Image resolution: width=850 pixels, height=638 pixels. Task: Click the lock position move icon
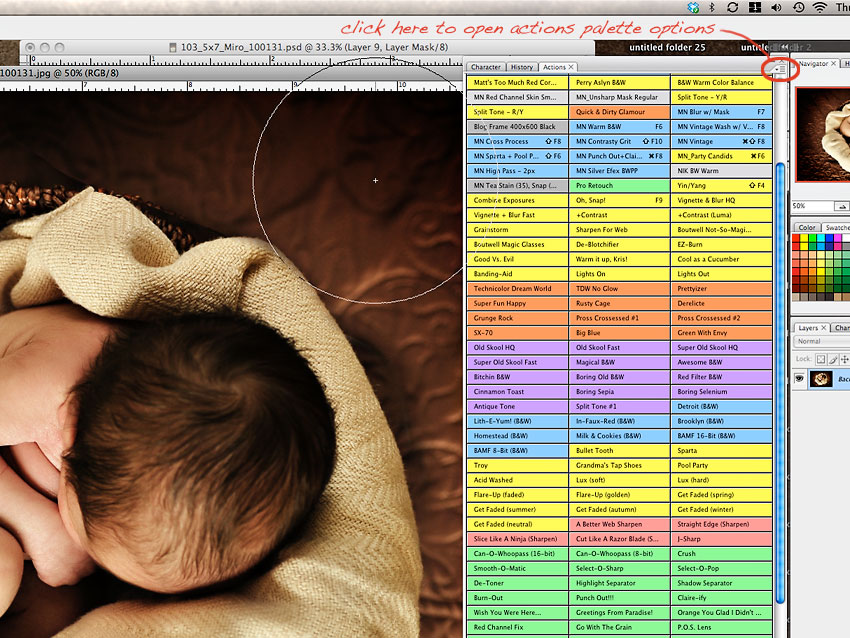[846, 358]
